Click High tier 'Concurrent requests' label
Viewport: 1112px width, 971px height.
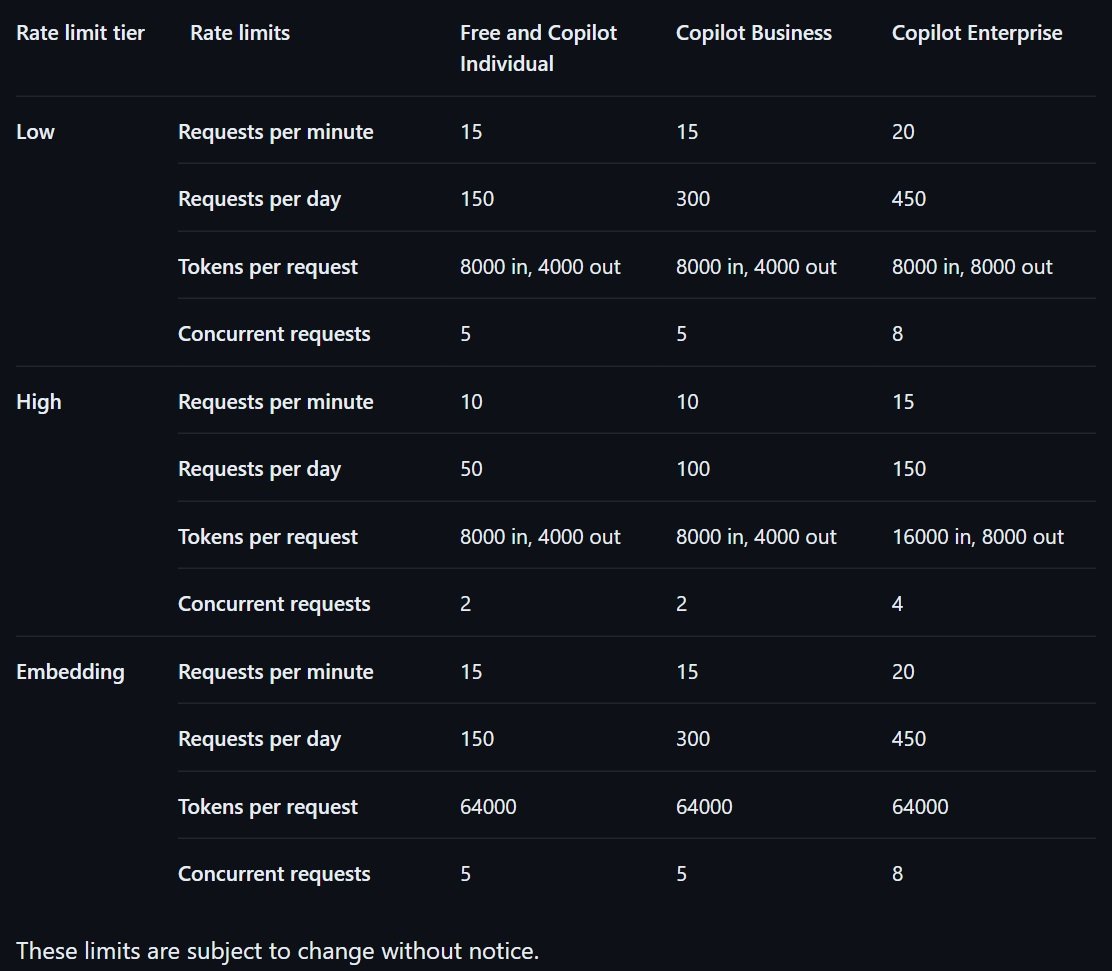[x=273, y=604]
